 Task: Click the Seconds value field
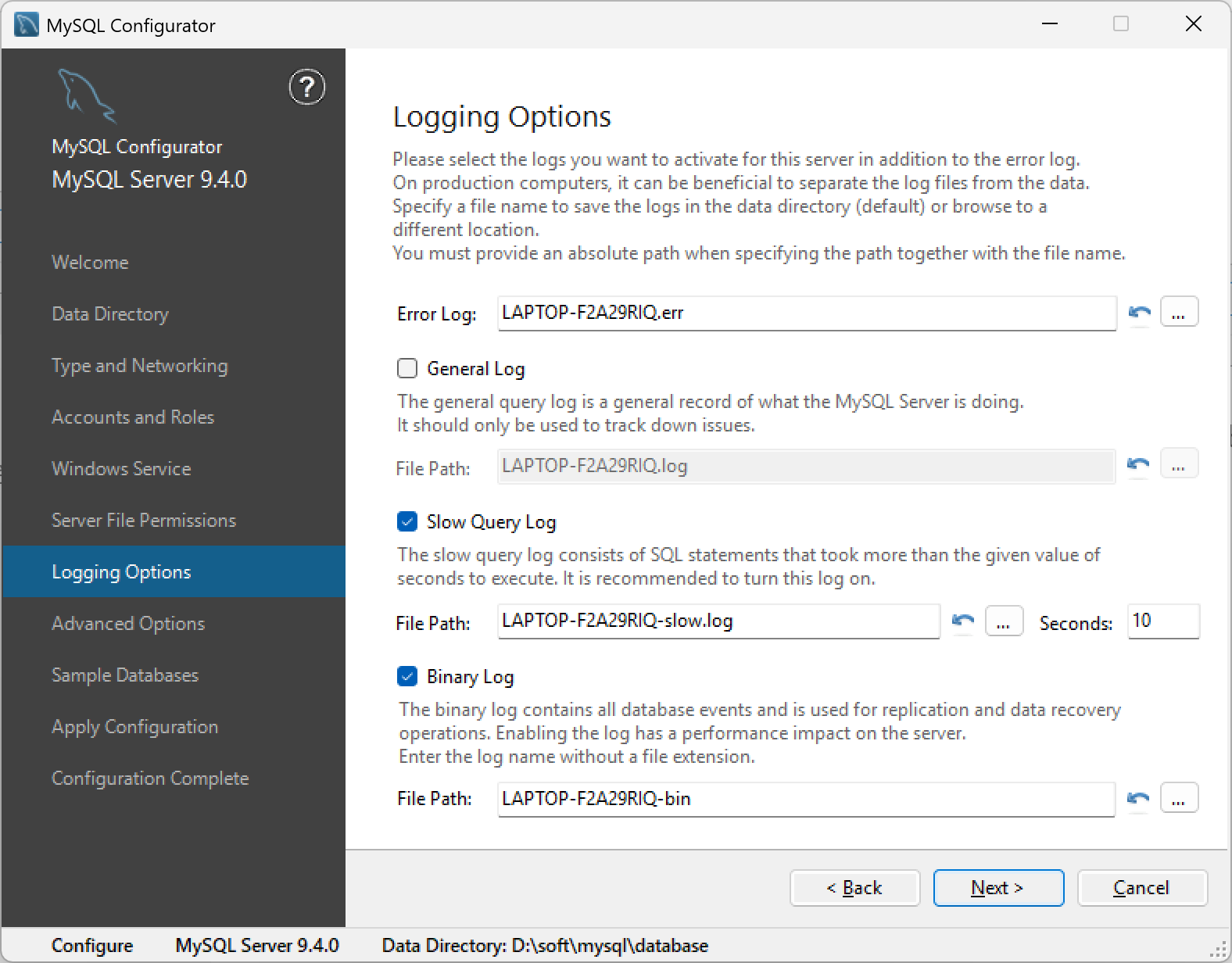1163,621
